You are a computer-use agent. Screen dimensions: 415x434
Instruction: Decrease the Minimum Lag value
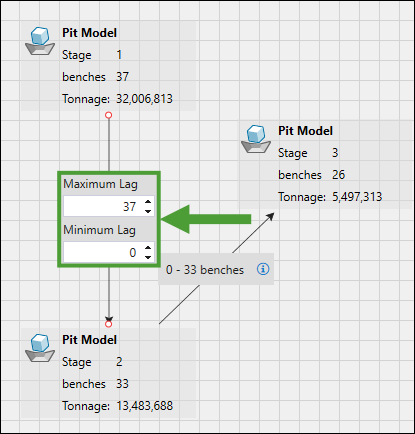tap(148, 257)
